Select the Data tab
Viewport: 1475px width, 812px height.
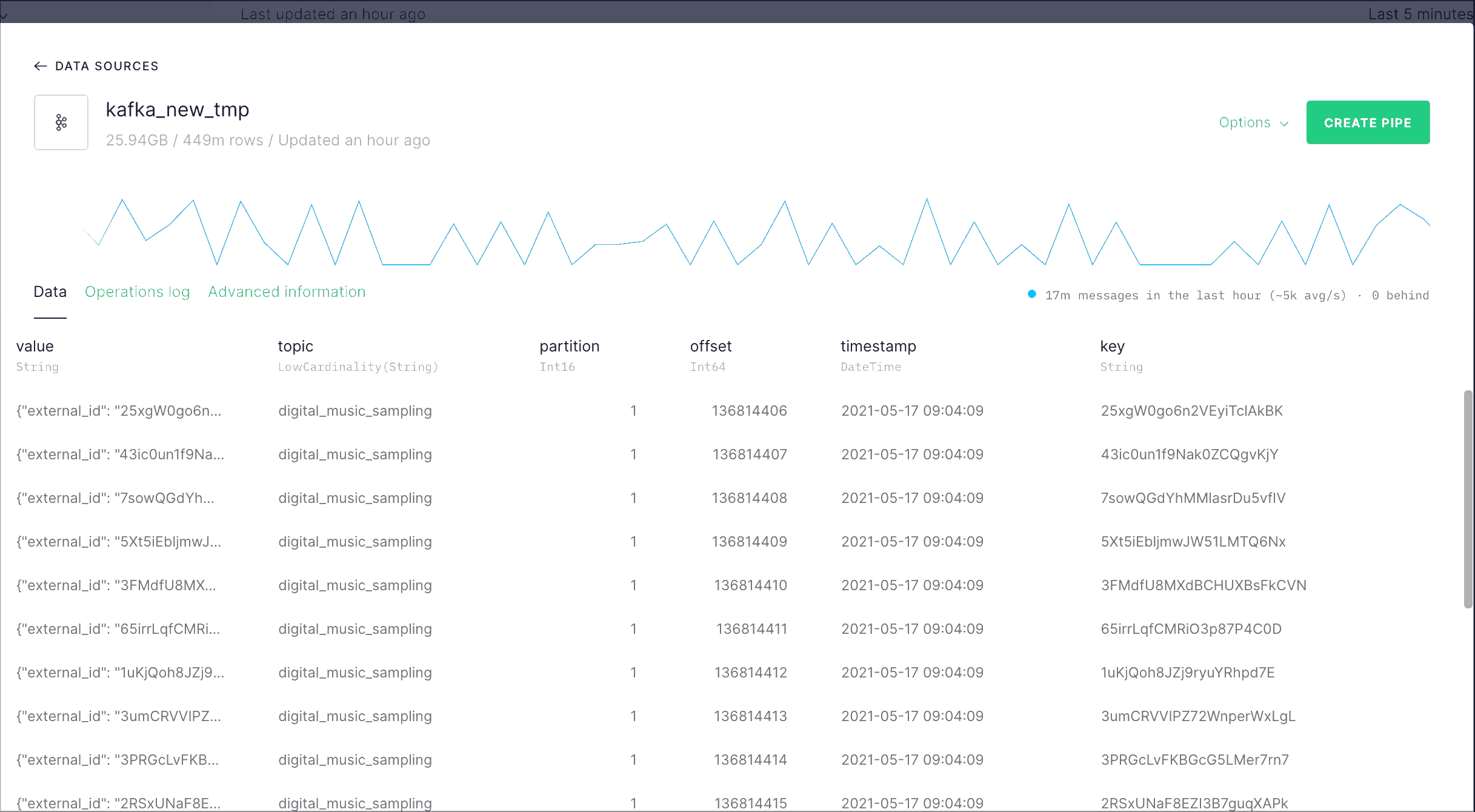50,292
